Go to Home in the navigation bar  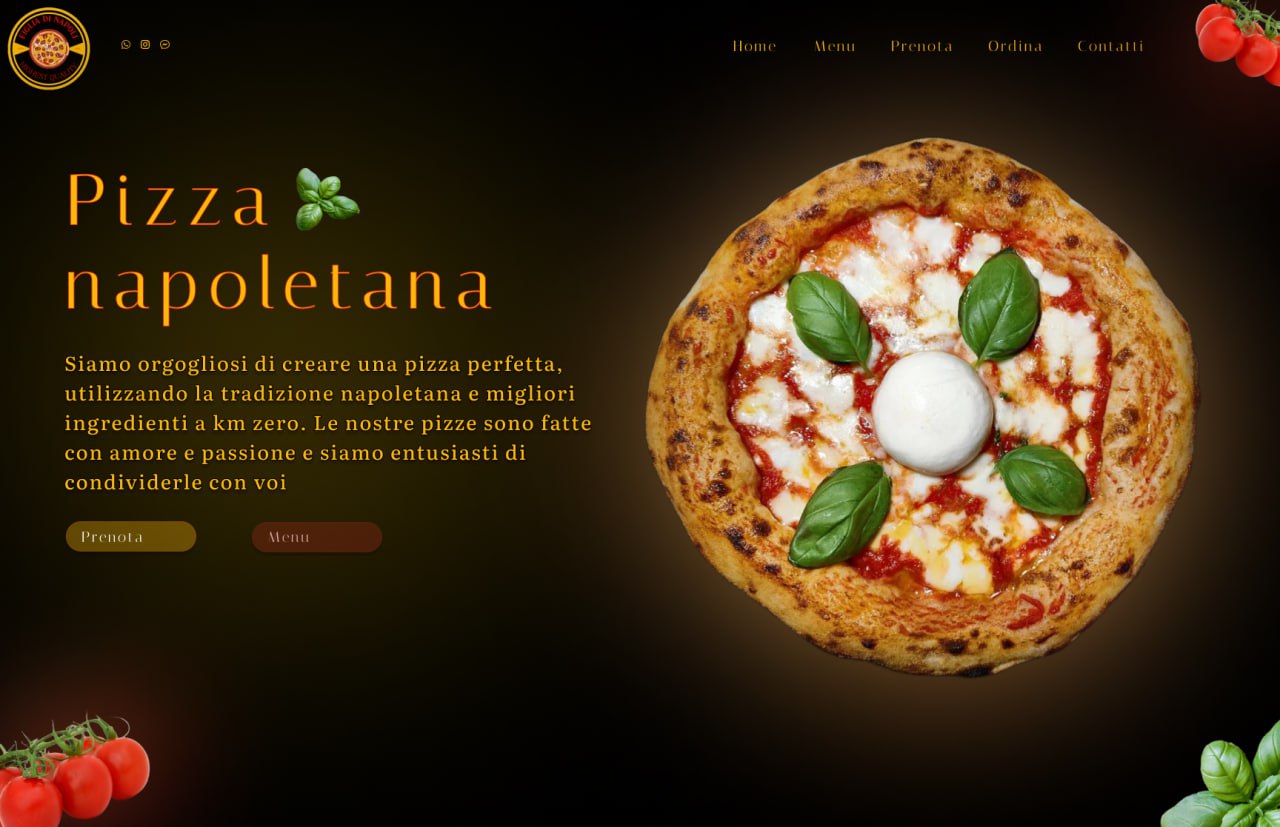click(x=754, y=46)
